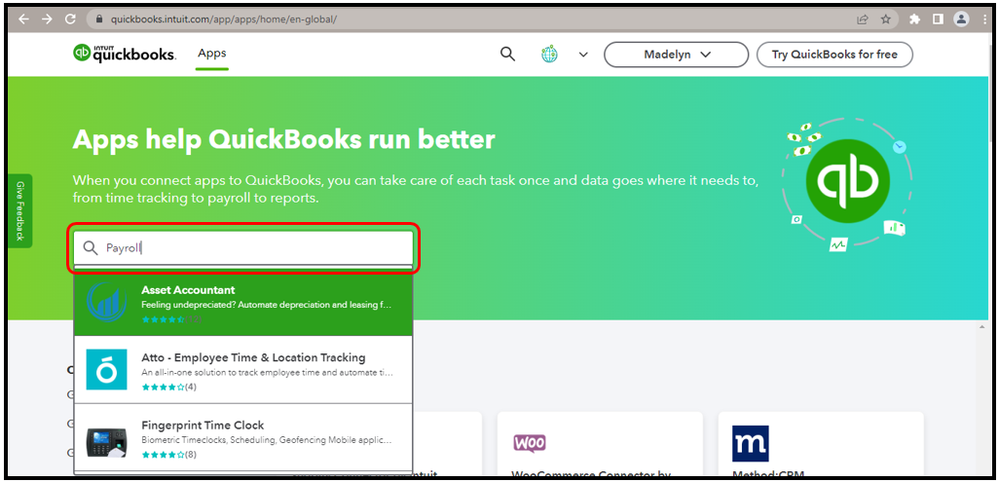The width and height of the screenshot is (999, 483).
Task: Click Try QuickBooks for free button
Action: tap(835, 55)
